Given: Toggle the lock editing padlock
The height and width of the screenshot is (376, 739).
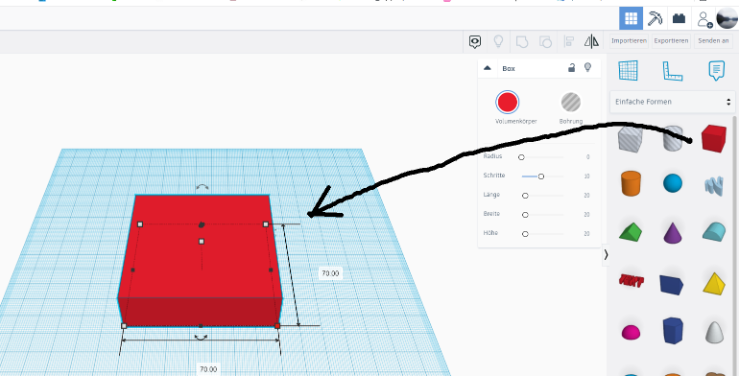Looking at the screenshot, I should (x=571, y=68).
